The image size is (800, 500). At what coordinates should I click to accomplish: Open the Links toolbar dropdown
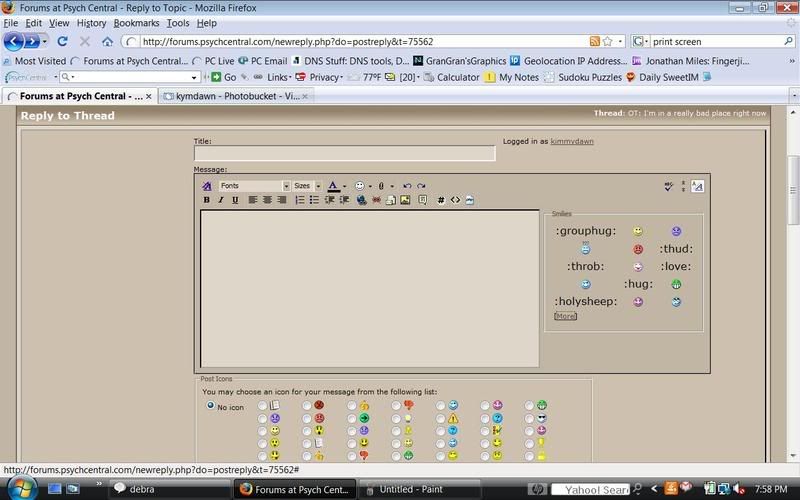point(279,77)
